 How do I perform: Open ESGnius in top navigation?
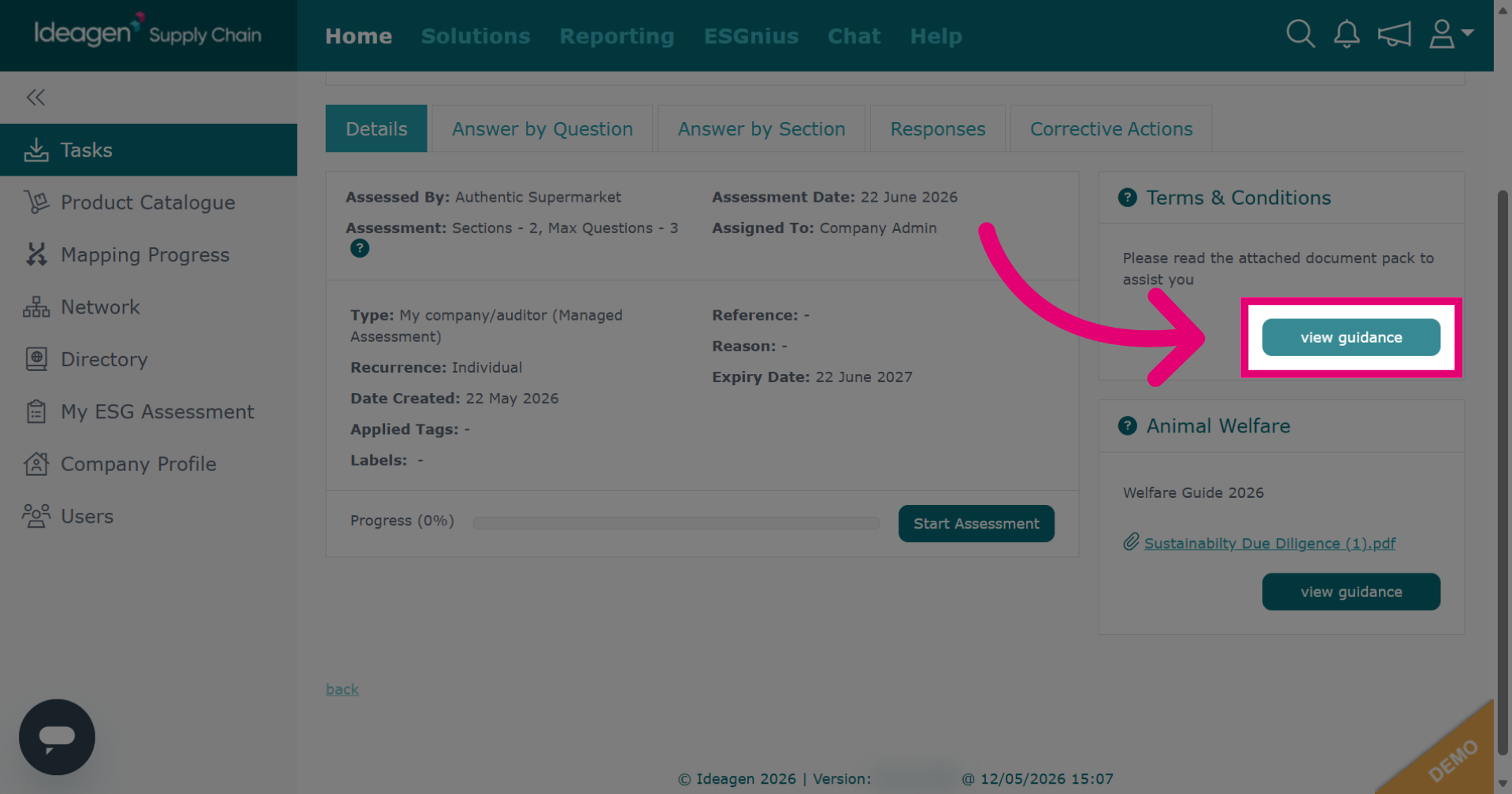[751, 36]
